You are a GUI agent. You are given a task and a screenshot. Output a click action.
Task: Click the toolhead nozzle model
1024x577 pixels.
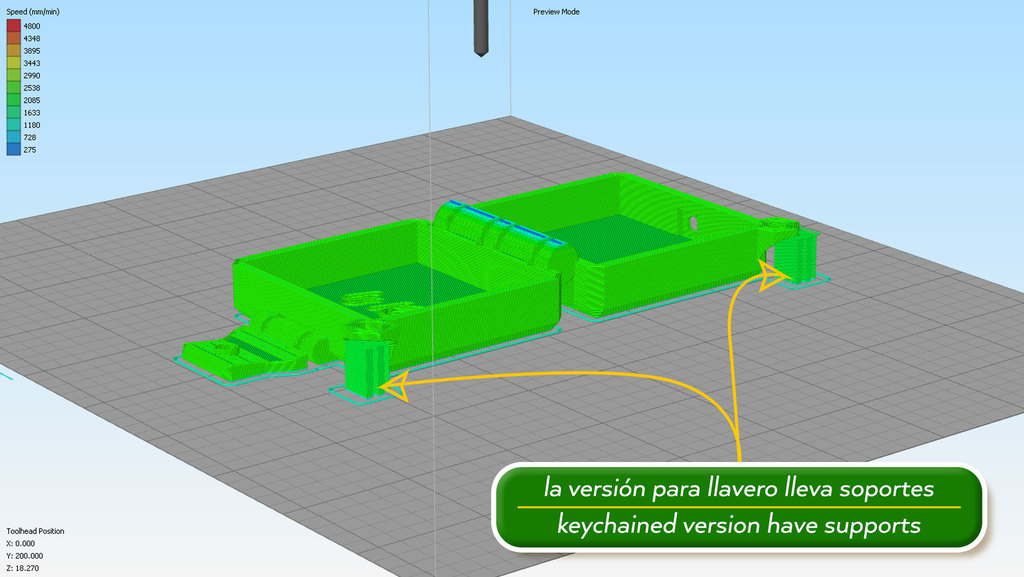481,28
